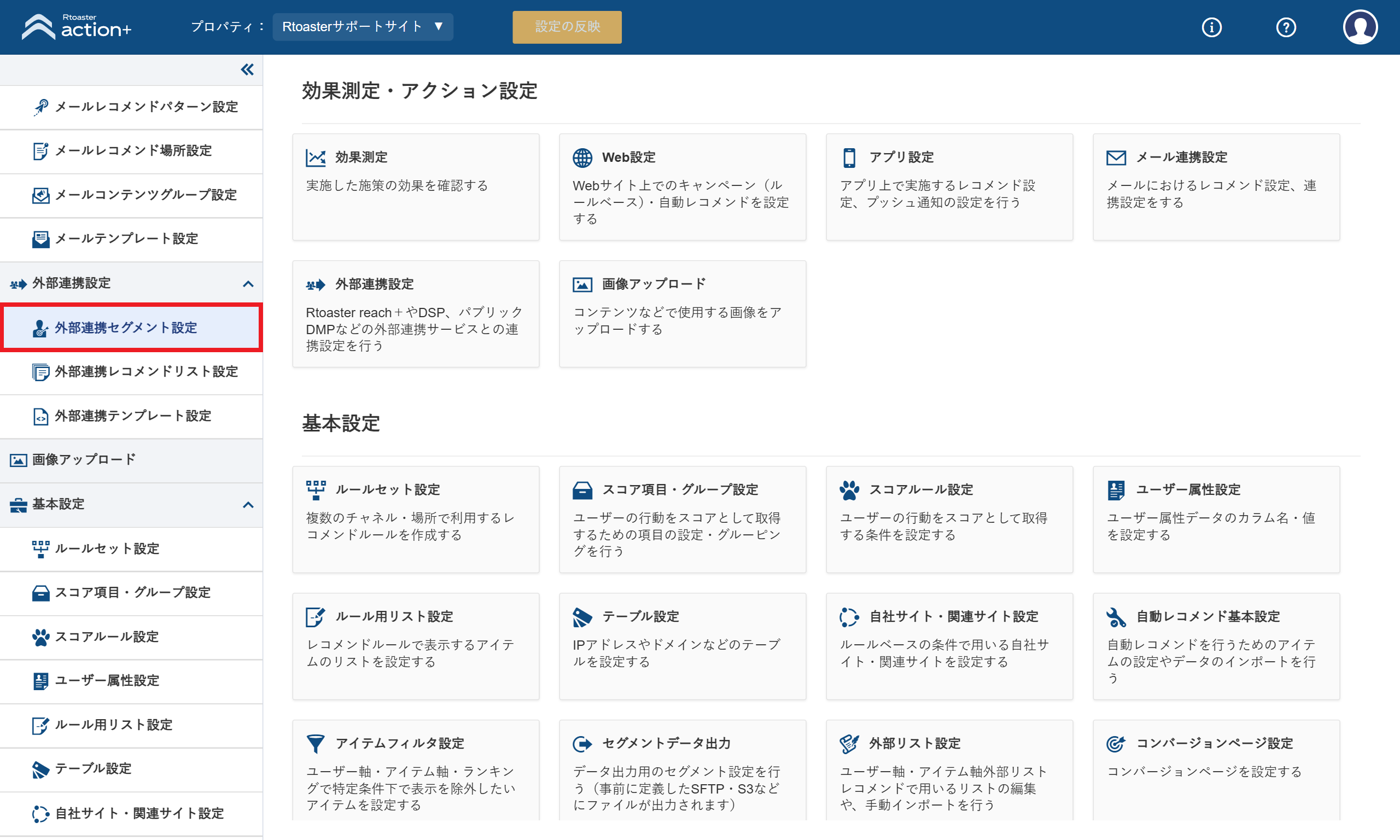Open メールレコメンドパターン設定 in sidebar
Image resolution: width=1400 pixels, height=840 pixels.
[131, 107]
